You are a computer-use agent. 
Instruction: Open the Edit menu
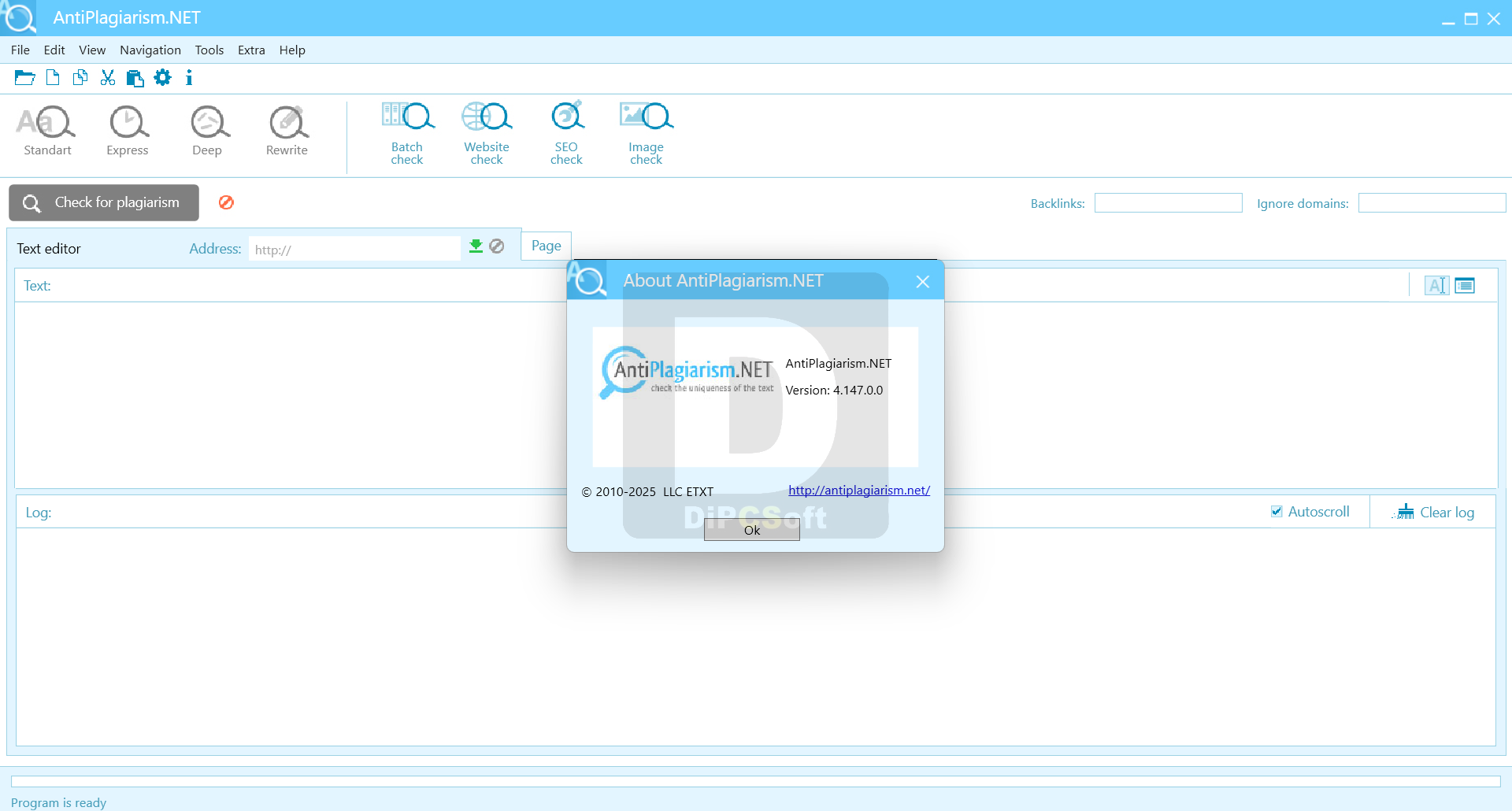[54, 50]
